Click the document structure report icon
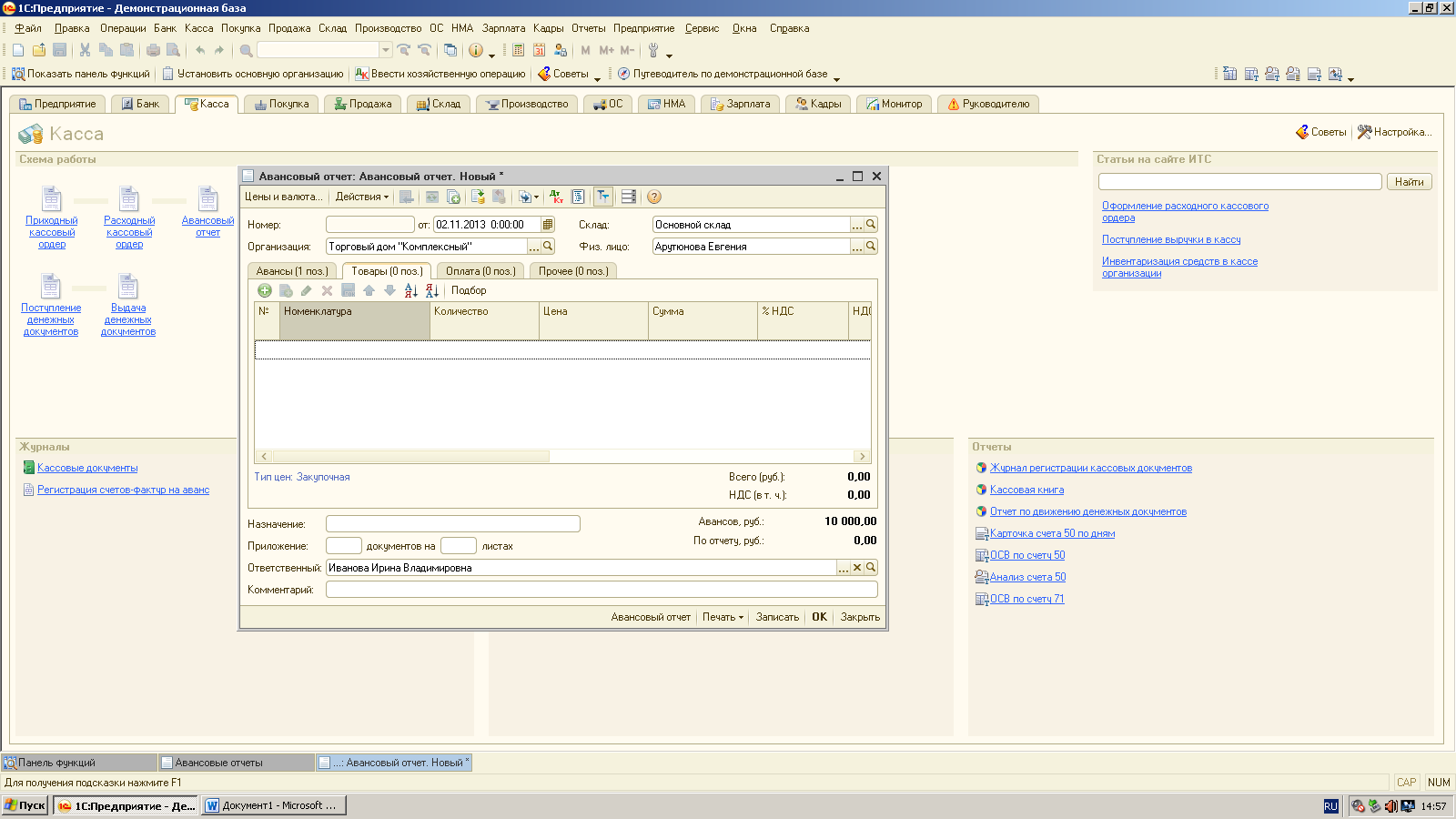The width and height of the screenshot is (1456, 819). (578, 197)
